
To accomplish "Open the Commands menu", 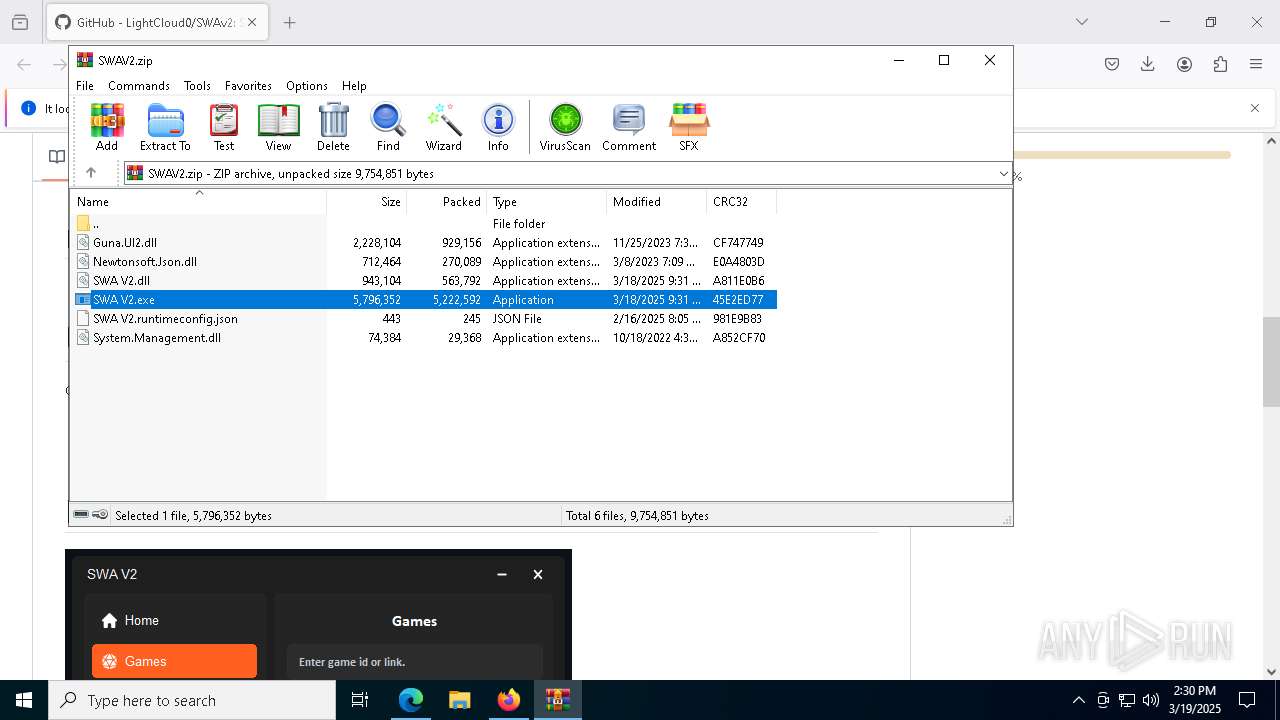I will click(x=139, y=86).
